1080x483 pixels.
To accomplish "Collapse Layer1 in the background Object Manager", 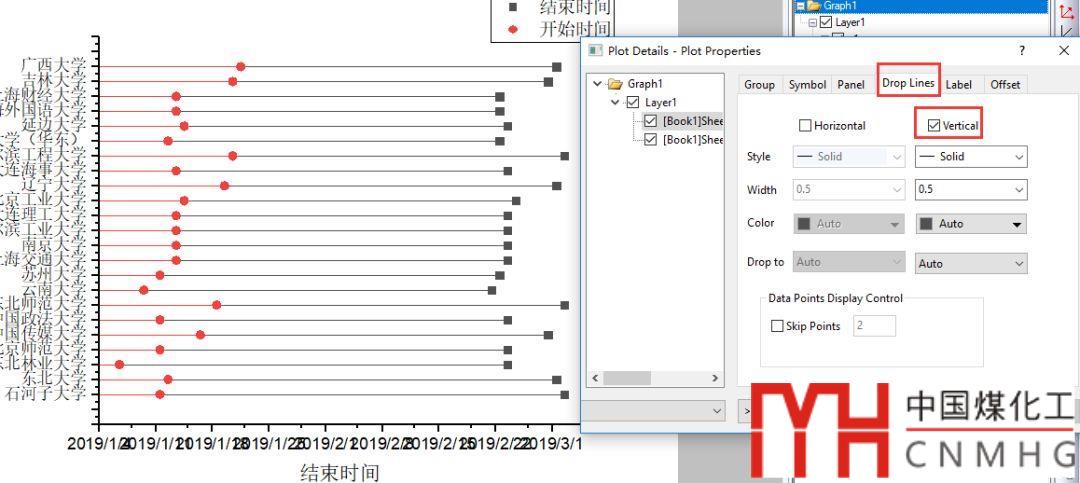I will pyautogui.click(x=813, y=22).
